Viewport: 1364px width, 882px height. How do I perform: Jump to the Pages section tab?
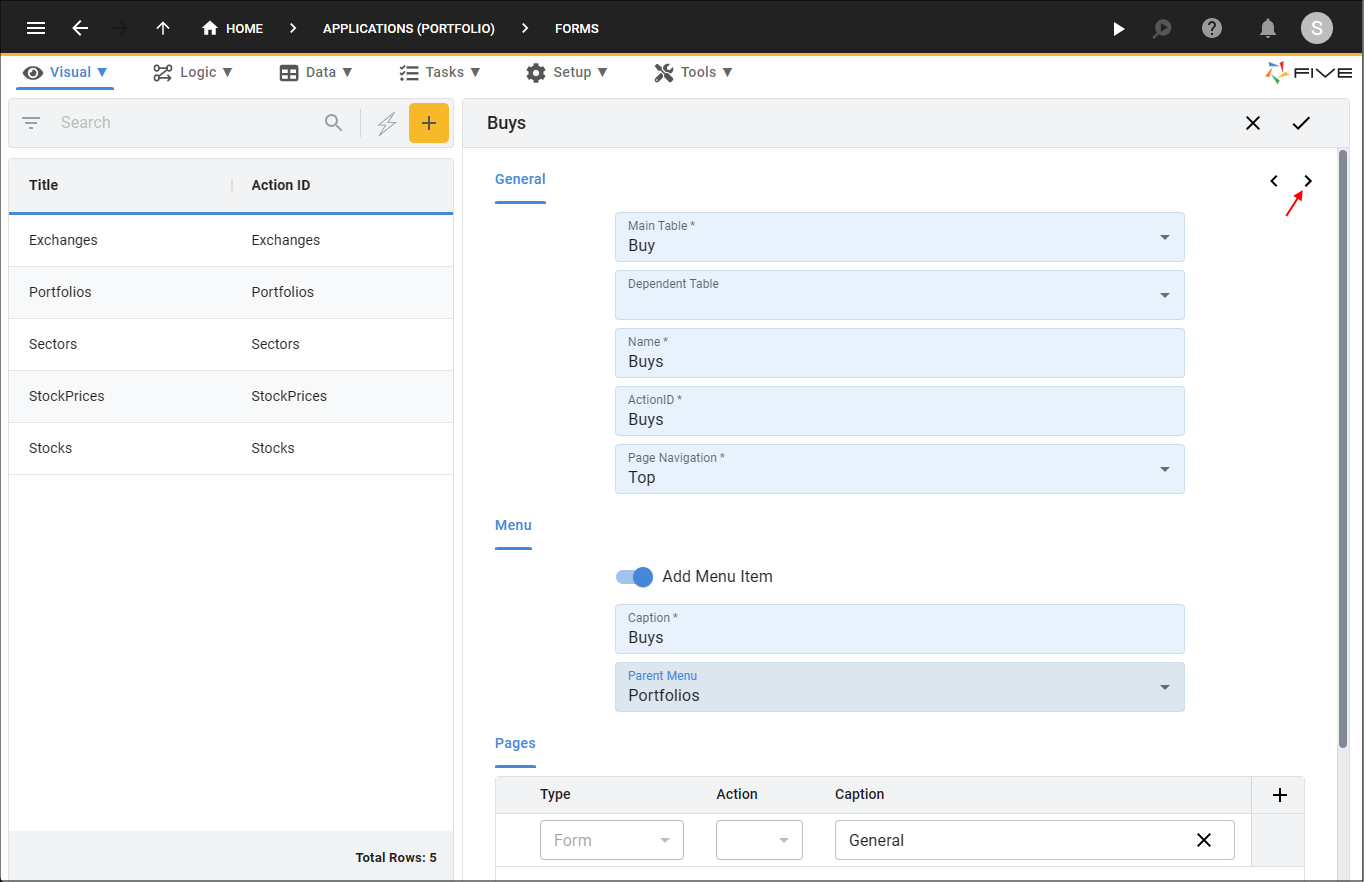[x=515, y=744]
